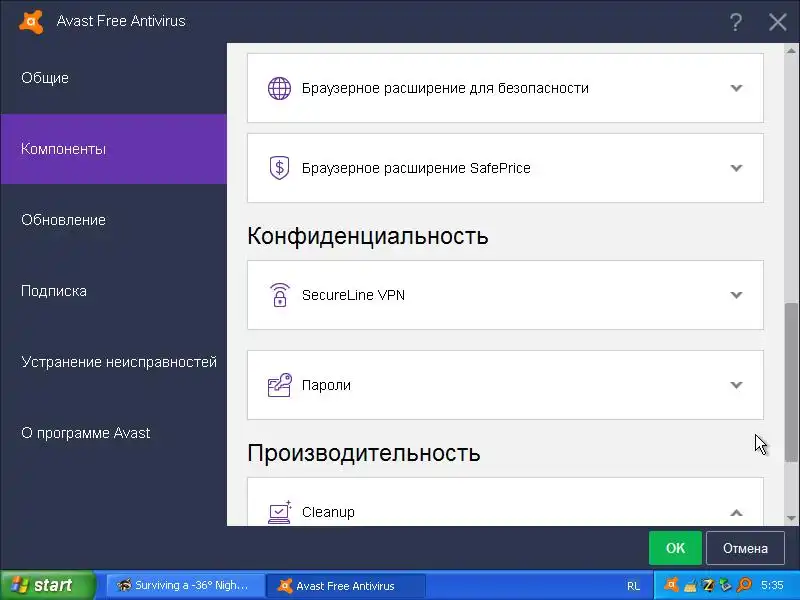Screen dimensions: 800x600
Task: Click the Avast logo in title bar
Action: pos(31,22)
